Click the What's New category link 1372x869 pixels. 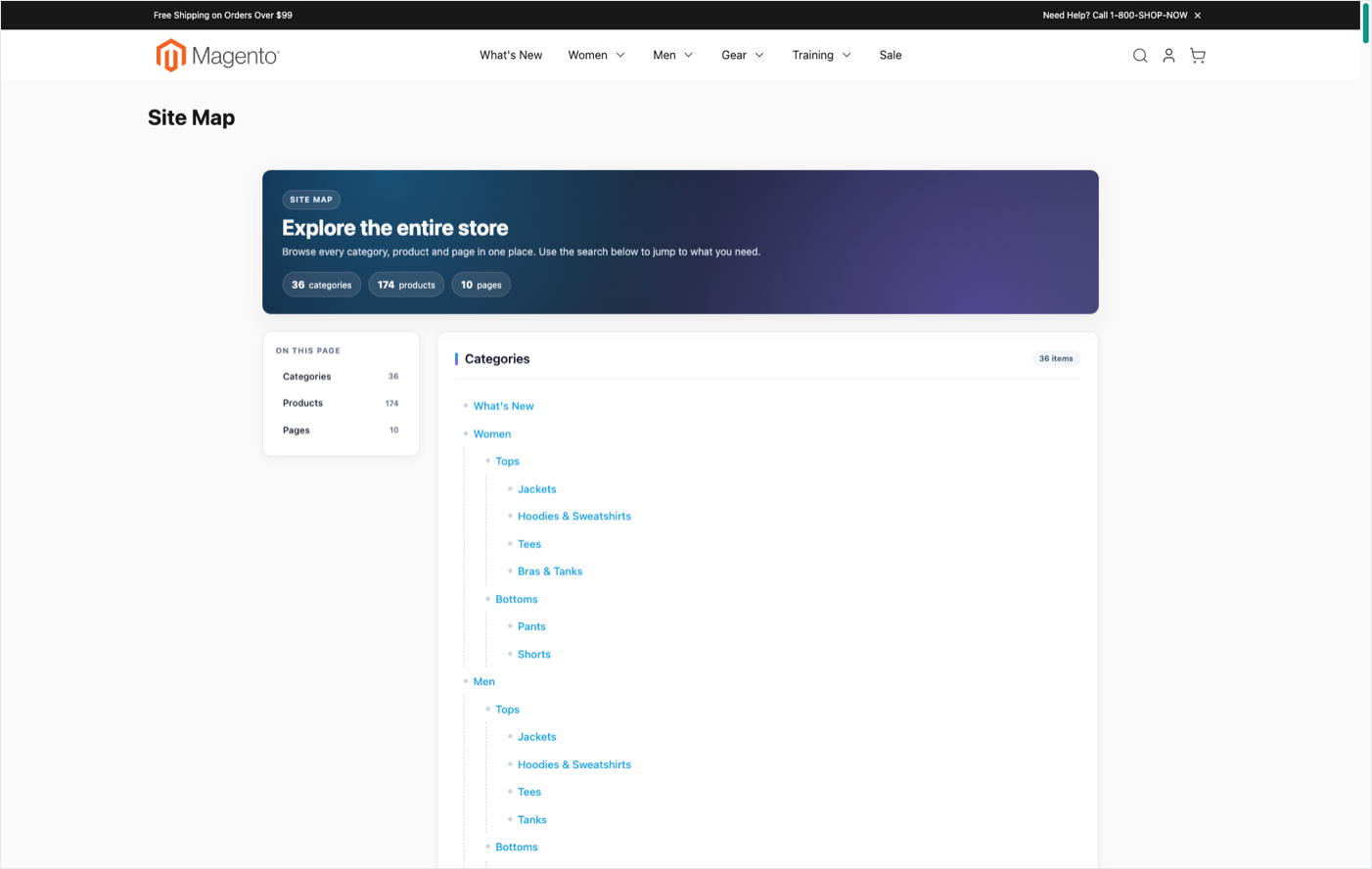click(503, 405)
